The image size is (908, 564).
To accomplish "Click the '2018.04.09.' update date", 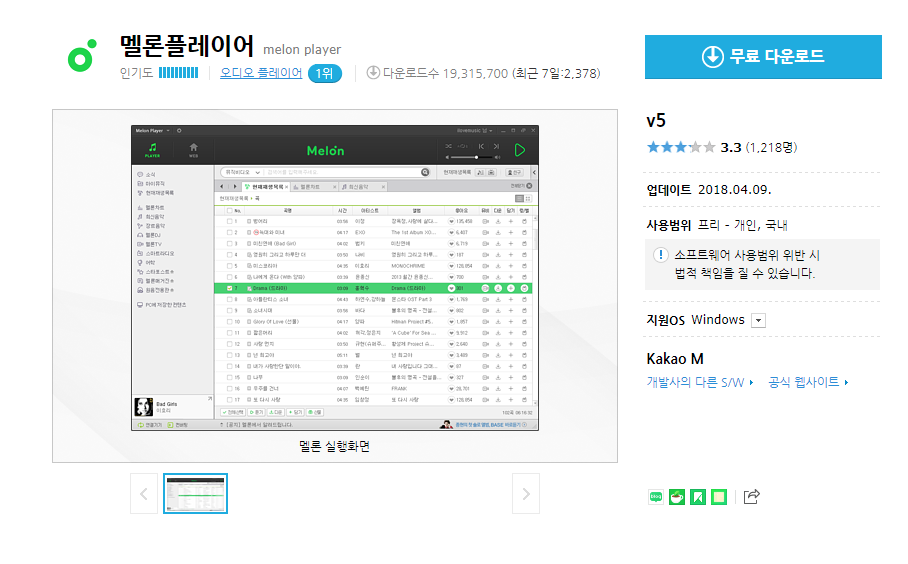I will [734, 190].
